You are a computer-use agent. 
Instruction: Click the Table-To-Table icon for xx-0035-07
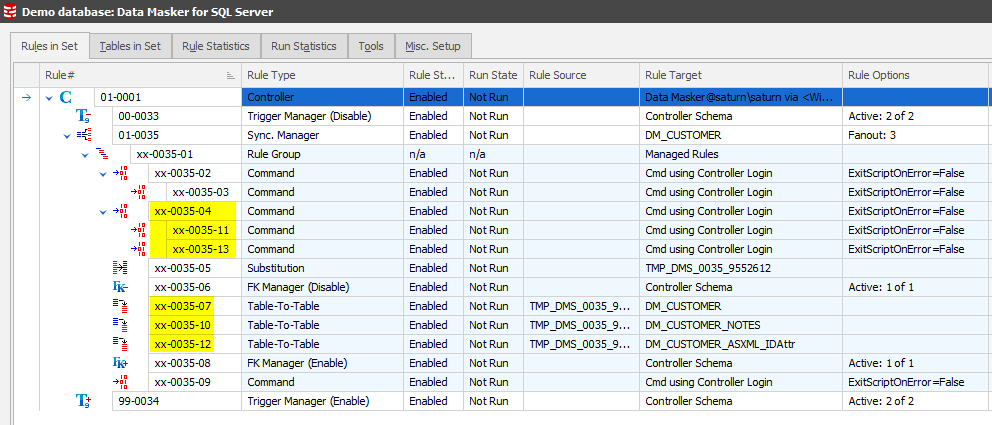click(x=121, y=306)
